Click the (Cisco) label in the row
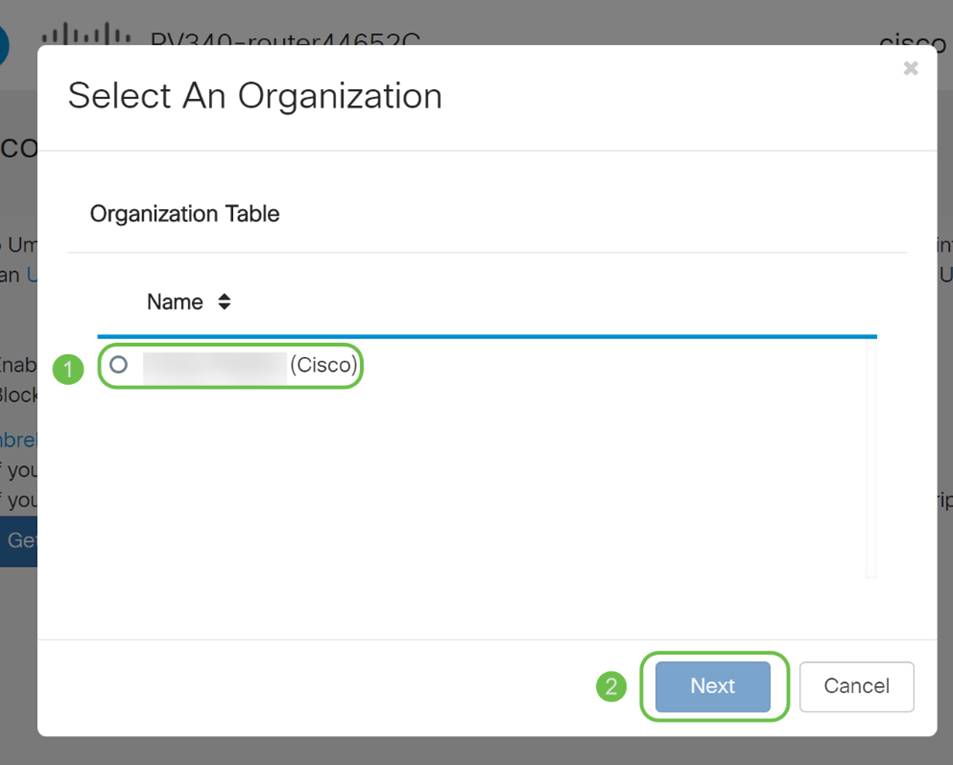953x765 pixels. point(323,366)
